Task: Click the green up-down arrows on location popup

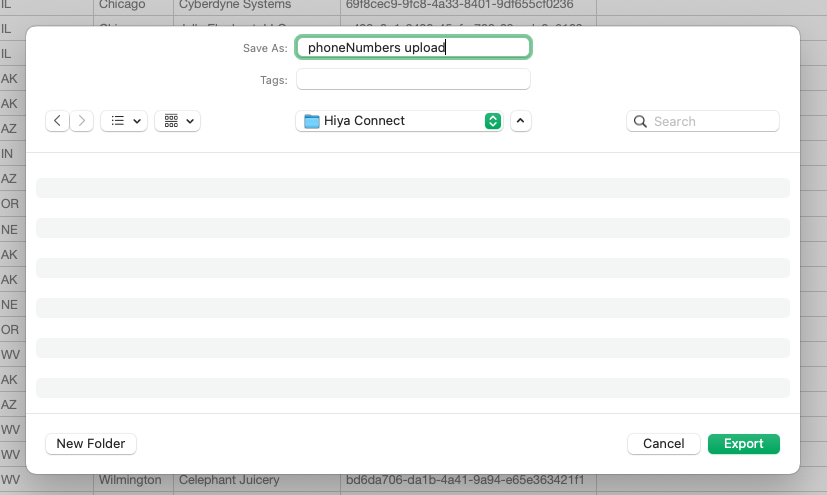Action: pos(492,121)
